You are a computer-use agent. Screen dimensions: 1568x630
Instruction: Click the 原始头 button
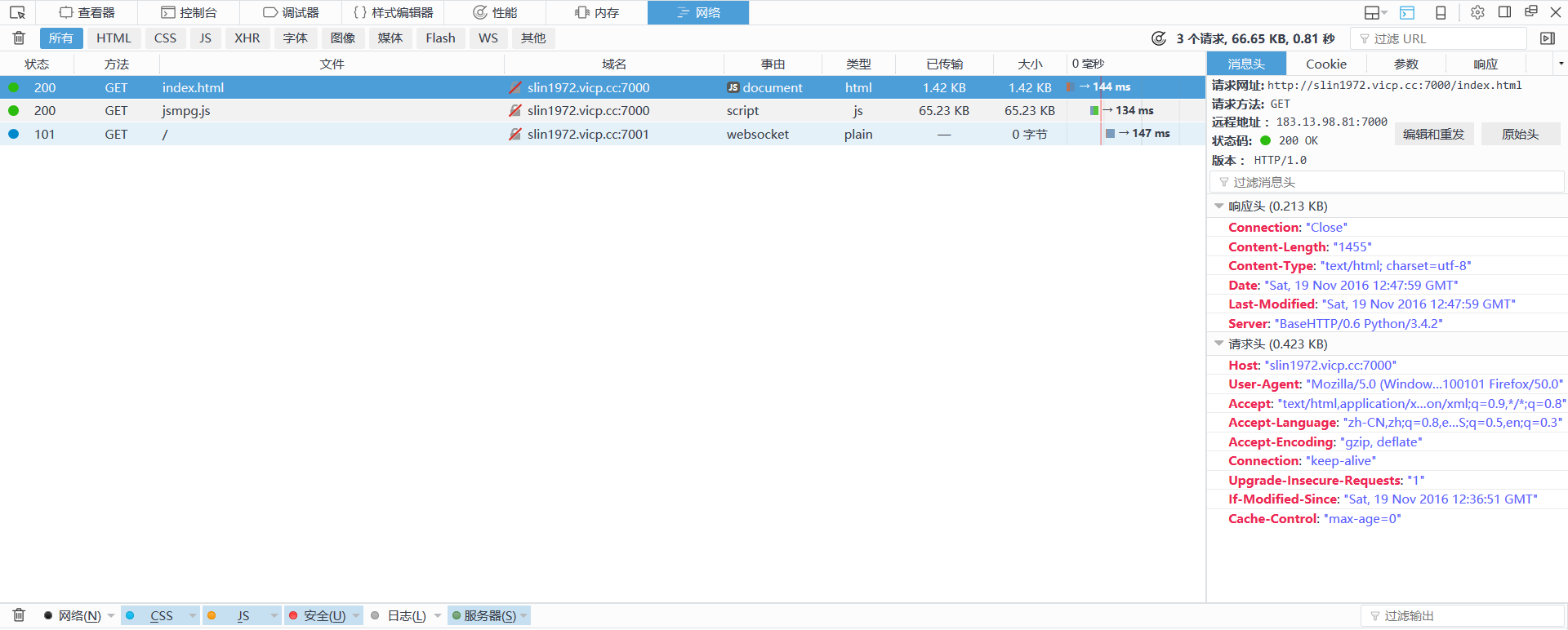(x=1520, y=134)
